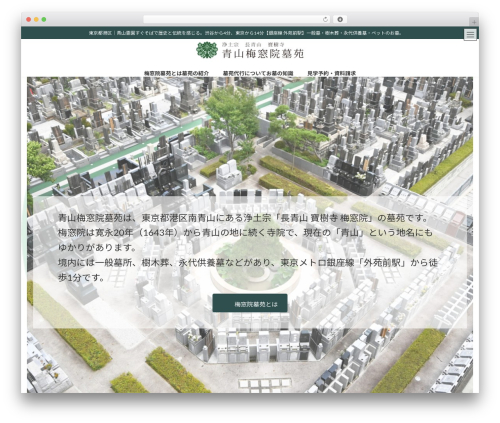This screenshot has height=423, width=500.
Task: Maximize the window with green button
Action: [44, 20]
